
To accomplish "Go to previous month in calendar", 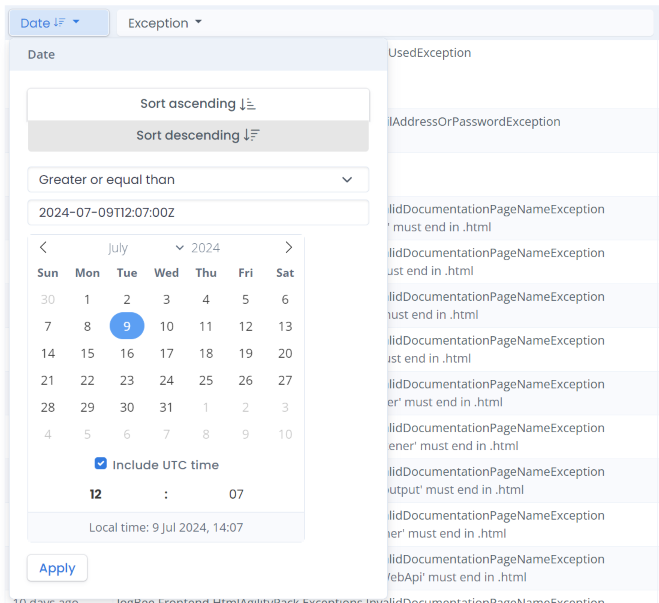I will (x=43, y=248).
